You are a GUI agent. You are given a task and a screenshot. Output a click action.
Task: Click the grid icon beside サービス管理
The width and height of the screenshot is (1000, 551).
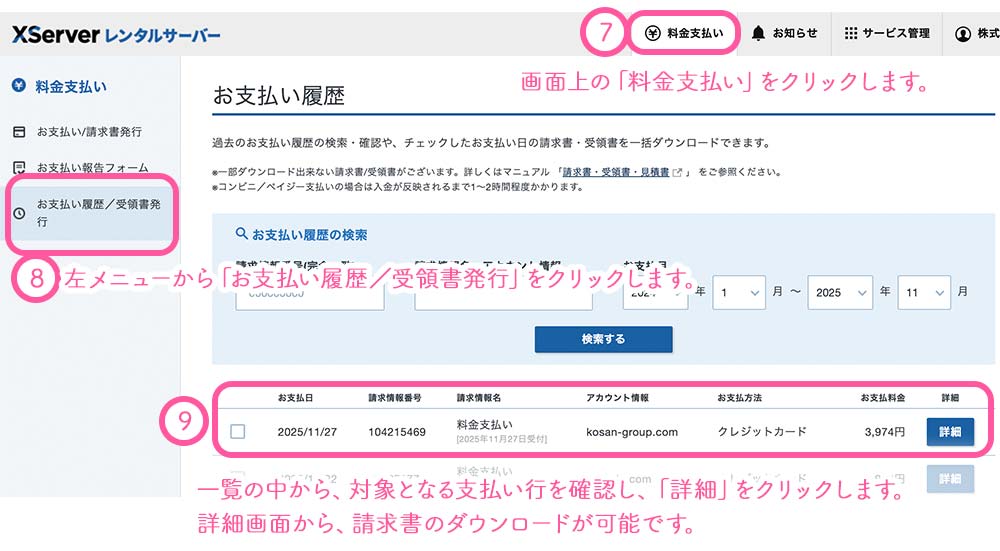pos(851,33)
